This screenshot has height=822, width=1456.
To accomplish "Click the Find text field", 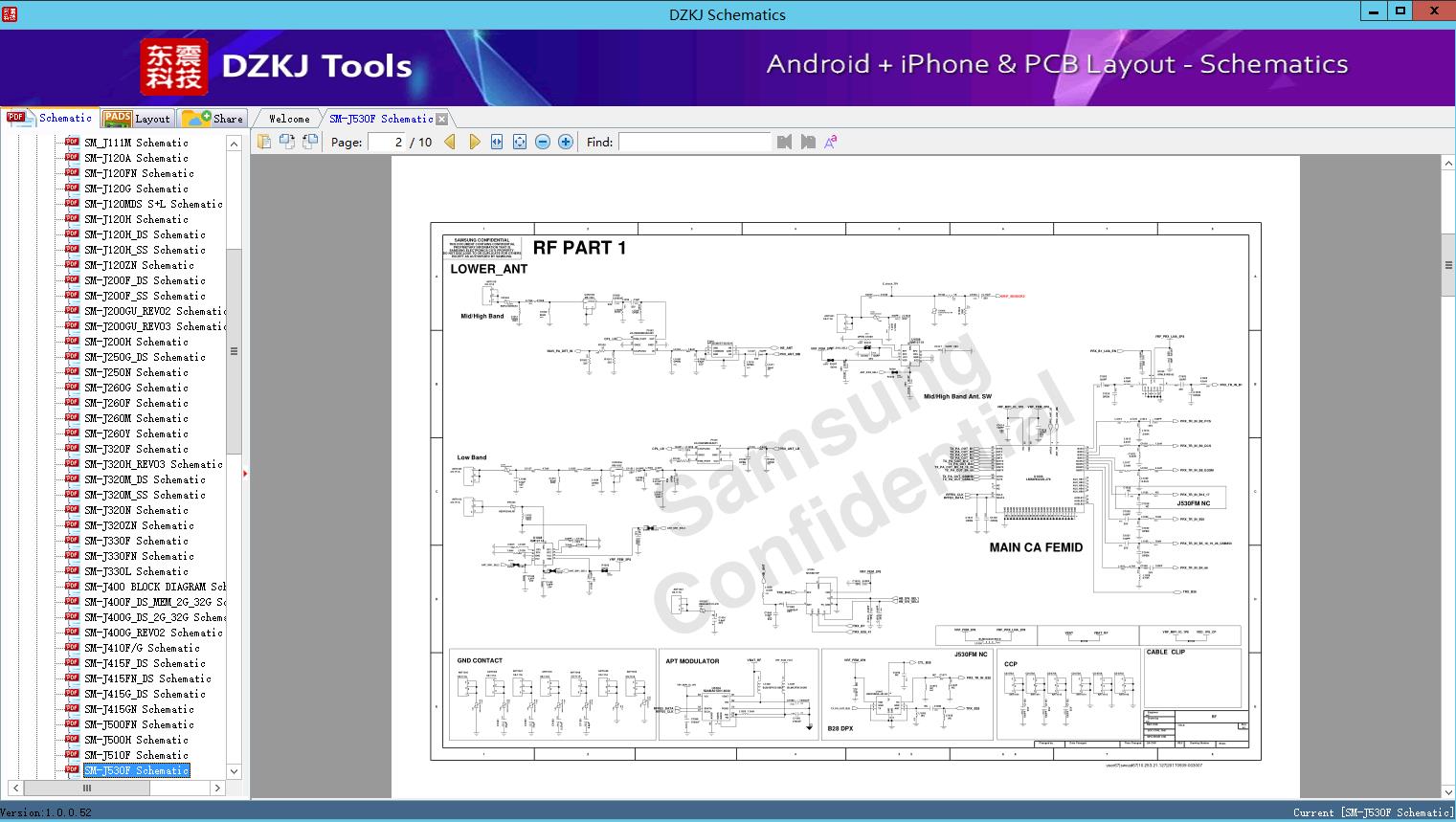I will coord(694,142).
